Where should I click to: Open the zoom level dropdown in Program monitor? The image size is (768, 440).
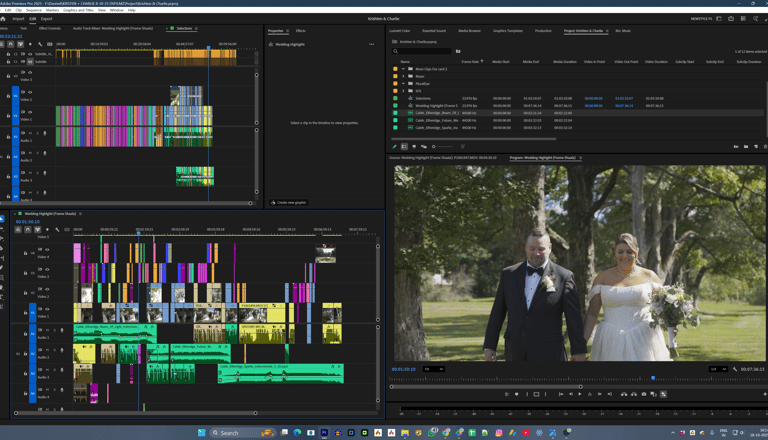(433, 369)
